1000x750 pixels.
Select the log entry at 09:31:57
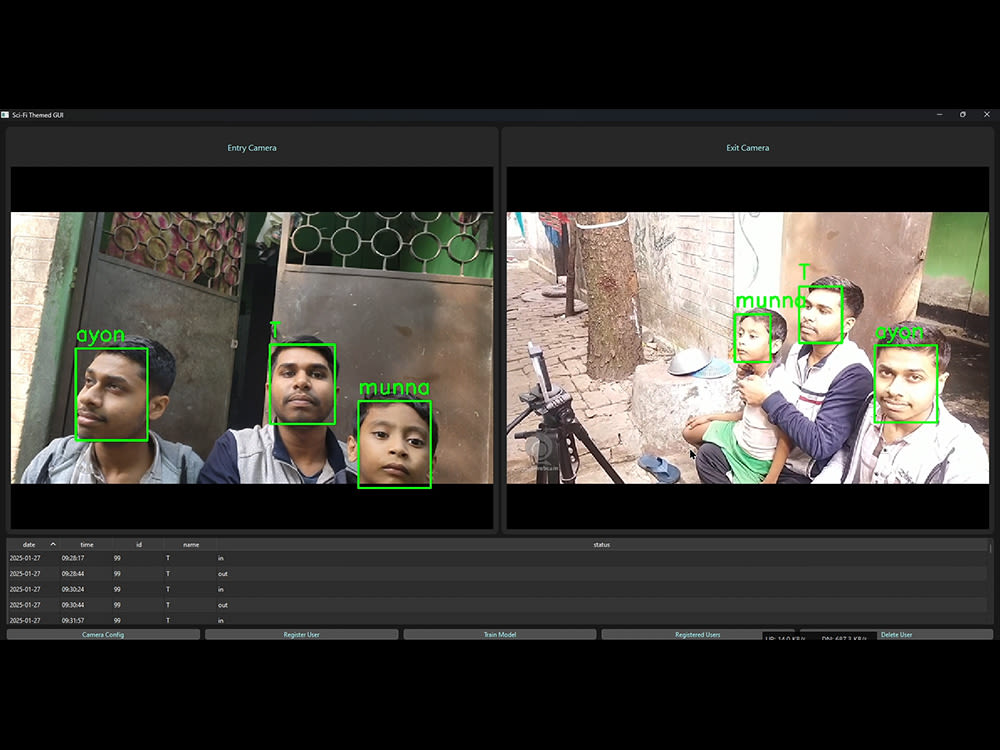[497, 619]
